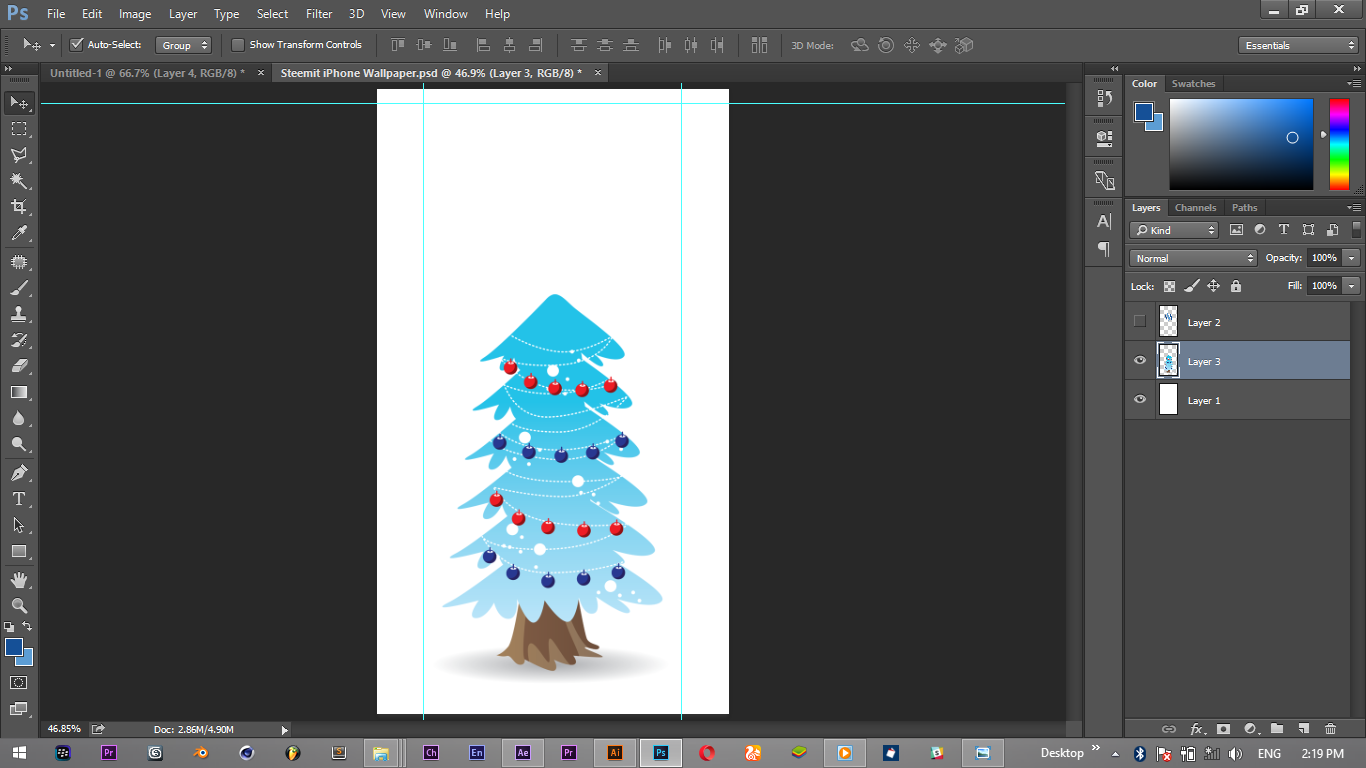Viewport: 1366px width, 768px height.
Task: Open the Image menu
Action: pyautogui.click(x=135, y=14)
